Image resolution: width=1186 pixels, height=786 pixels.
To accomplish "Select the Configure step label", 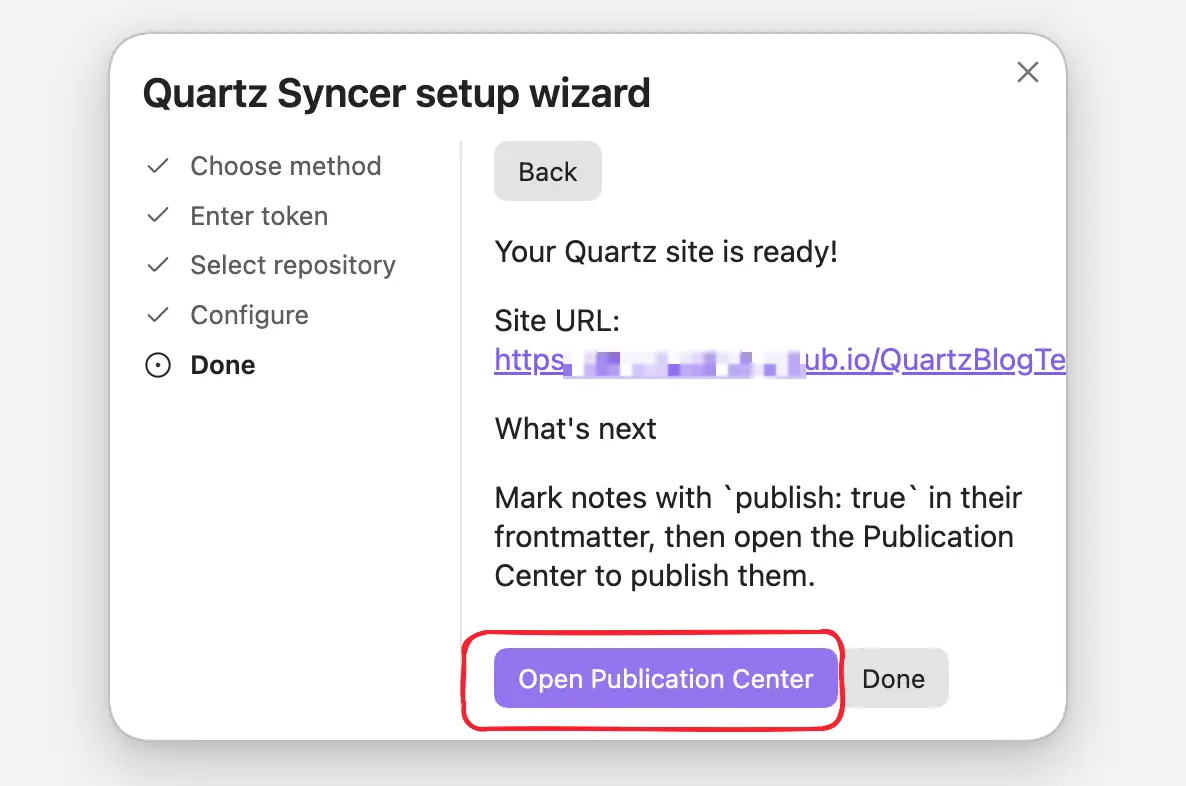I will click(249, 315).
